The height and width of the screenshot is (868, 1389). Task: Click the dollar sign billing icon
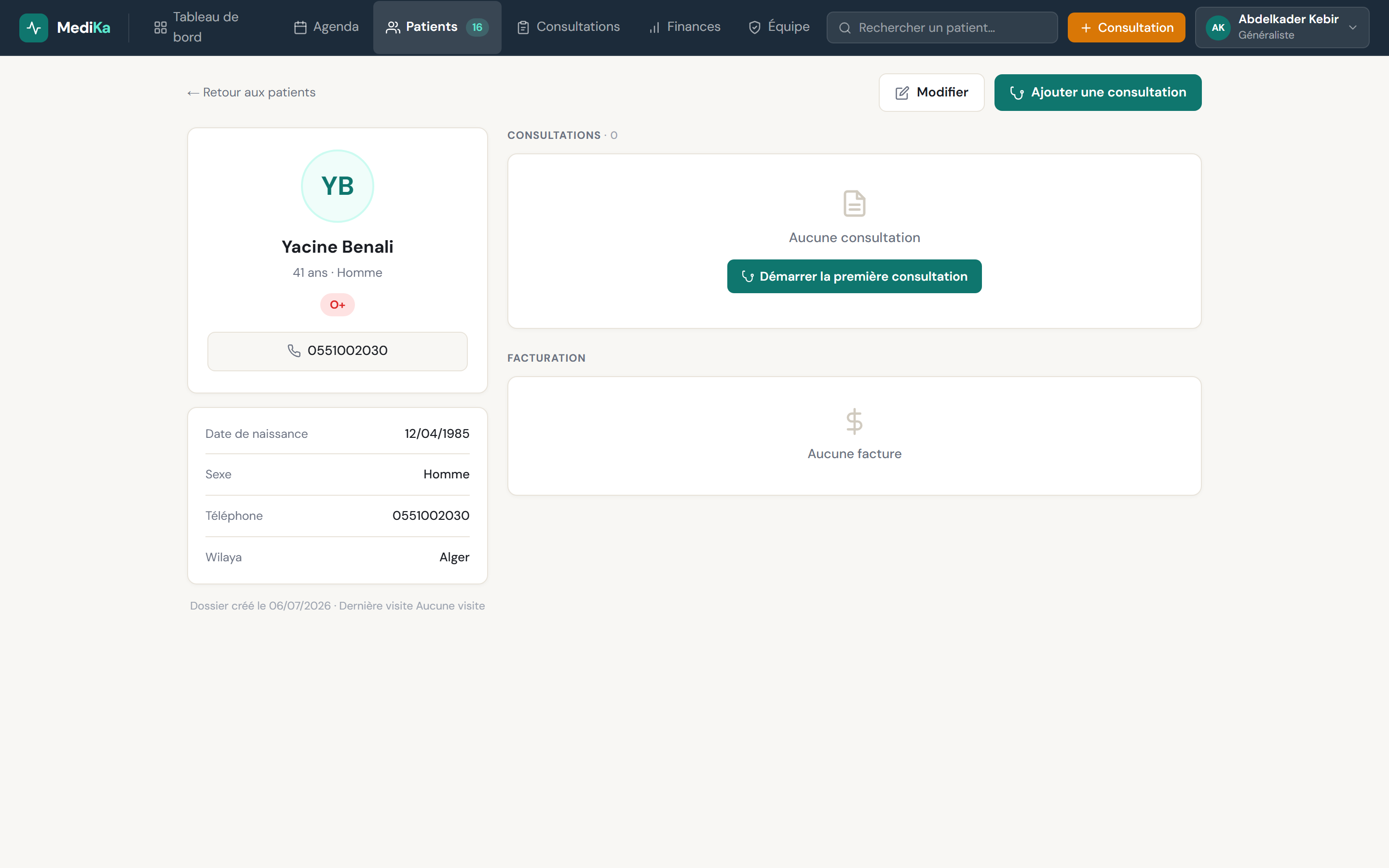pyautogui.click(x=854, y=421)
